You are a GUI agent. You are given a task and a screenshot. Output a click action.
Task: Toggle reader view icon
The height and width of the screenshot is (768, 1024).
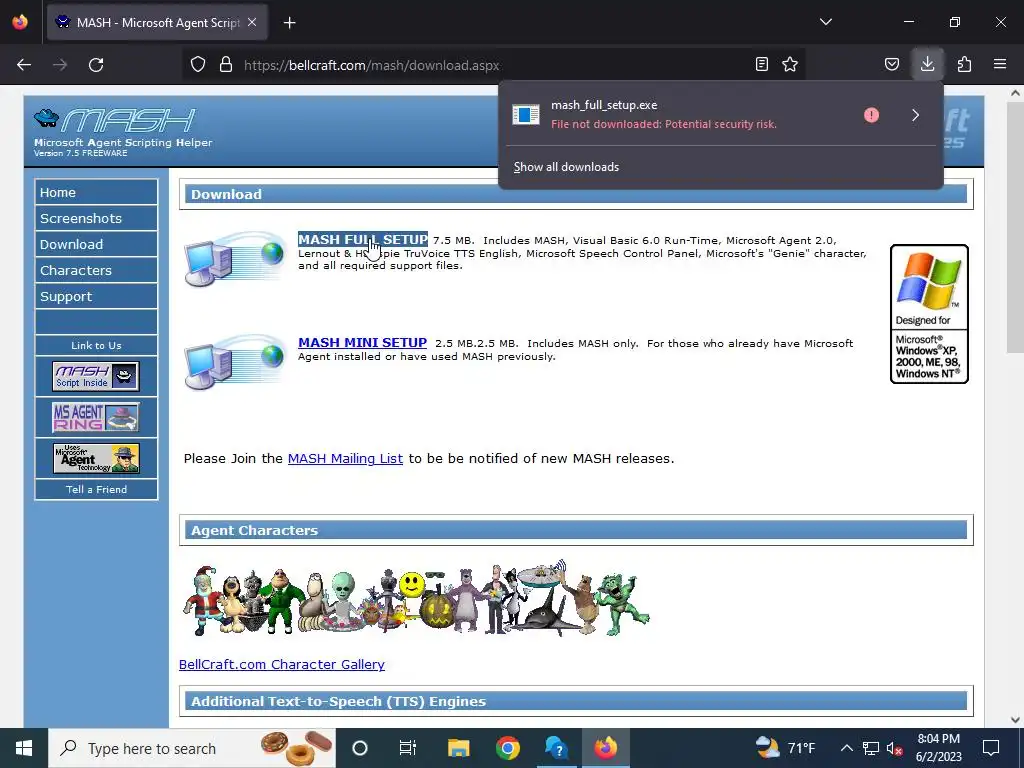(761, 65)
